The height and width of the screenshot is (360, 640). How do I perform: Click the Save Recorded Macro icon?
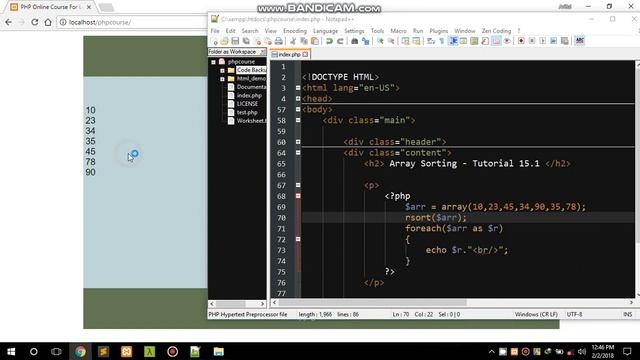pyautogui.click(x=564, y=41)
